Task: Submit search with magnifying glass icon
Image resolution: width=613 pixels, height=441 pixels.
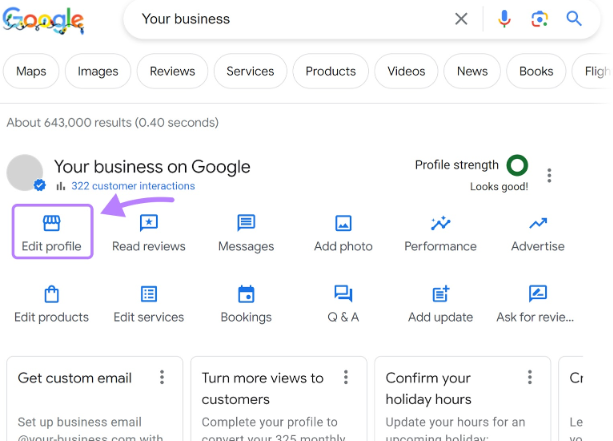Action: (574, 18)
